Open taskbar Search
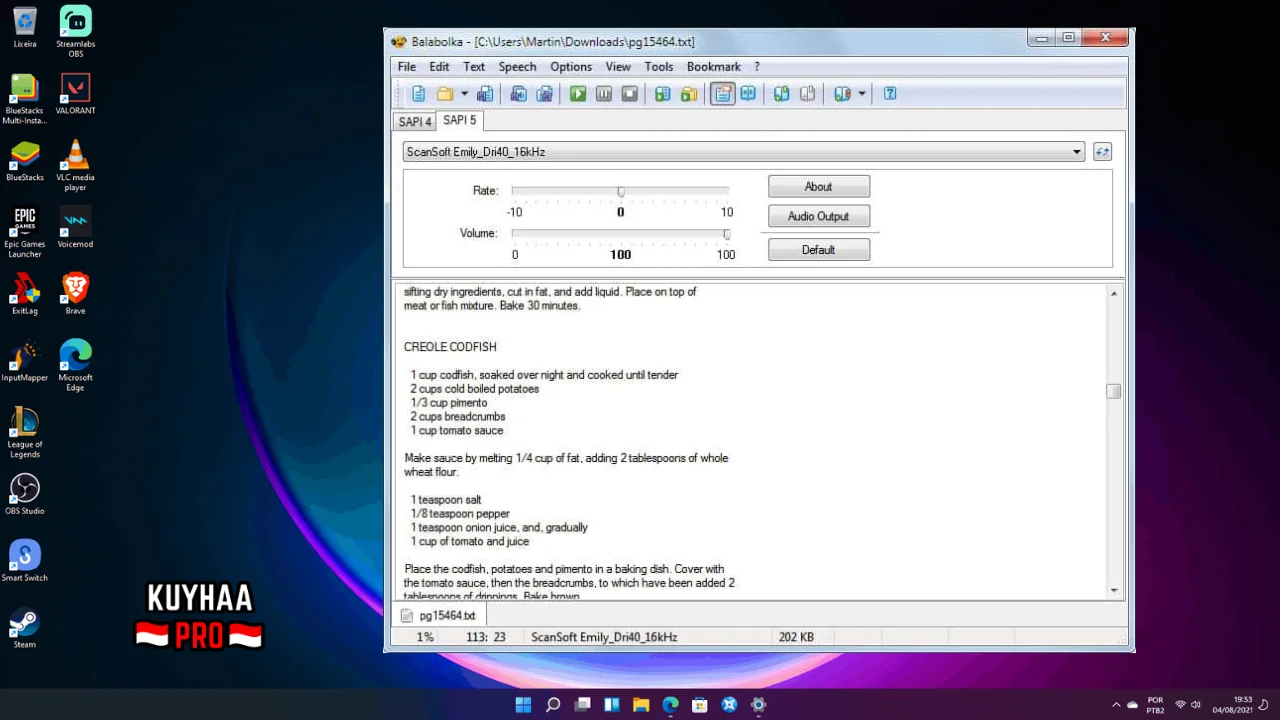Screen dimensions: 1280x720 [553, 705]
